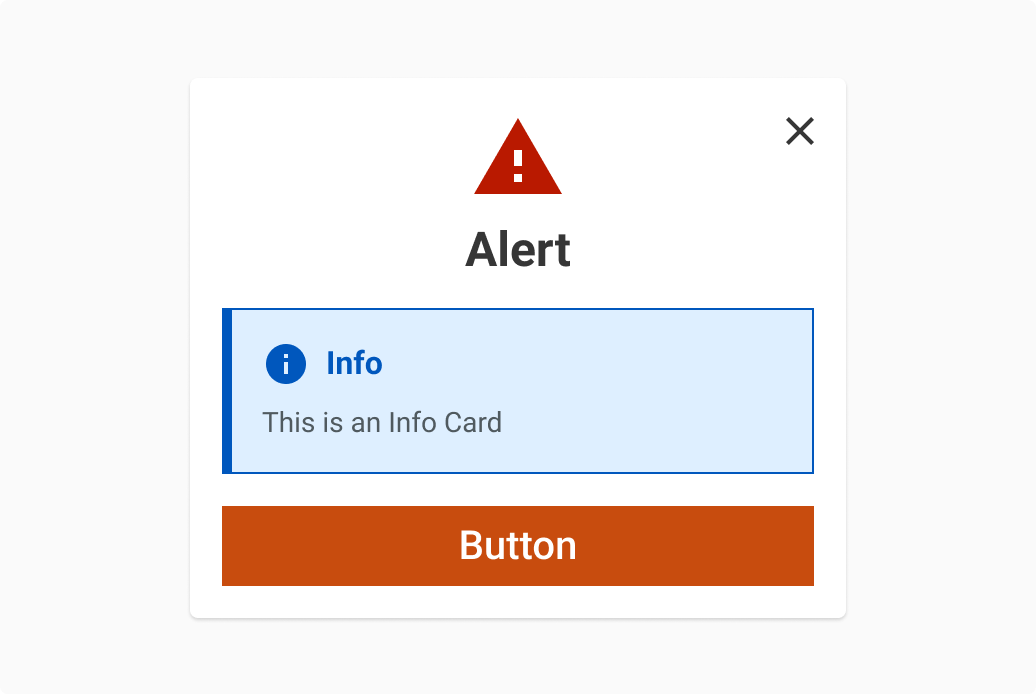Dismiss the modal using the cross icon
Screen dimensions: 1036x694
[799, 131]
